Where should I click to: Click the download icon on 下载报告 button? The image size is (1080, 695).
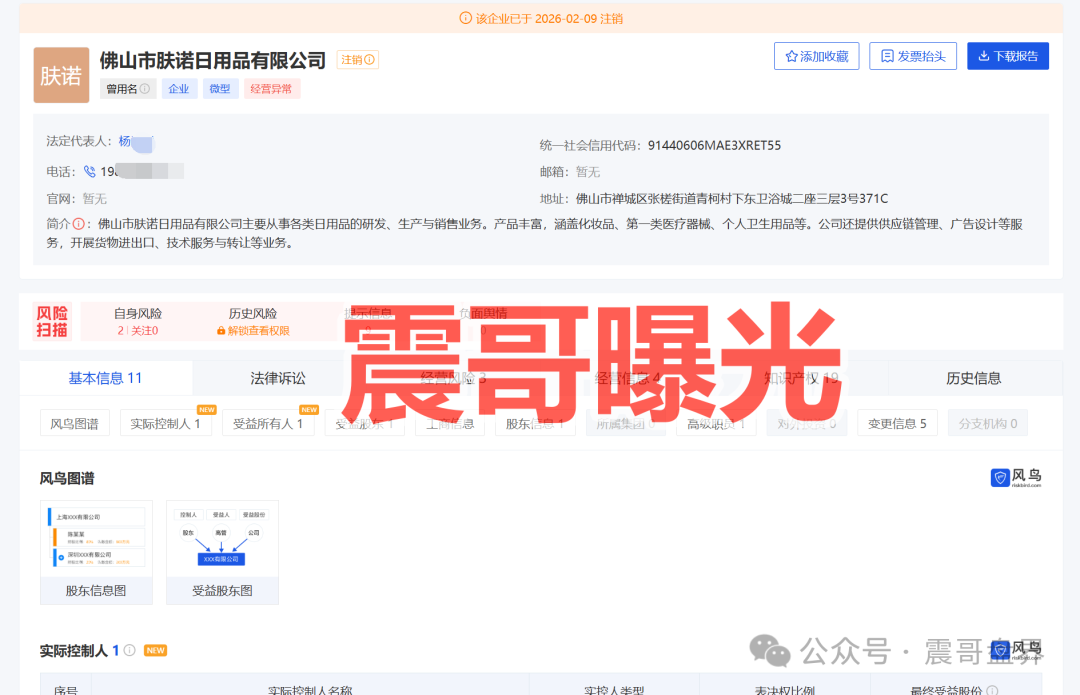[984, 56]
